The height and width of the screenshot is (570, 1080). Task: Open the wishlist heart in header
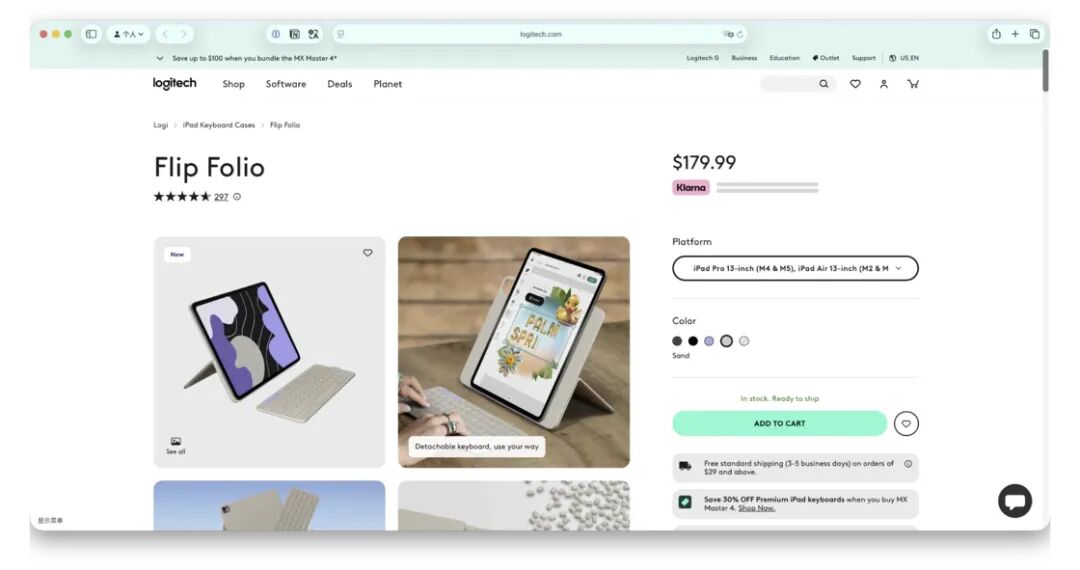[x=855, y=84]
